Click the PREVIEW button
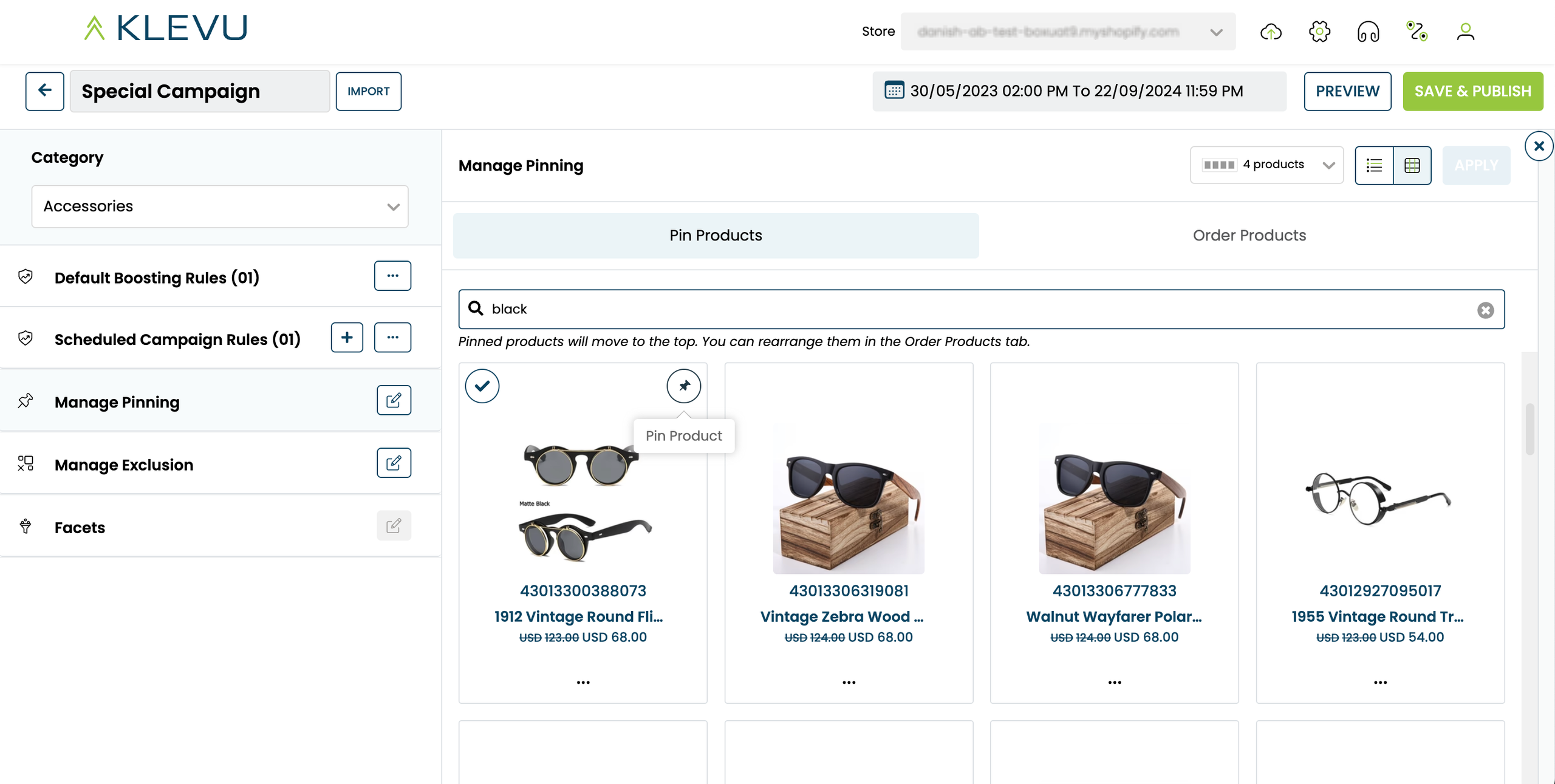The width and height of the screenshot is (1555, 784). (x=1347, y=91)
